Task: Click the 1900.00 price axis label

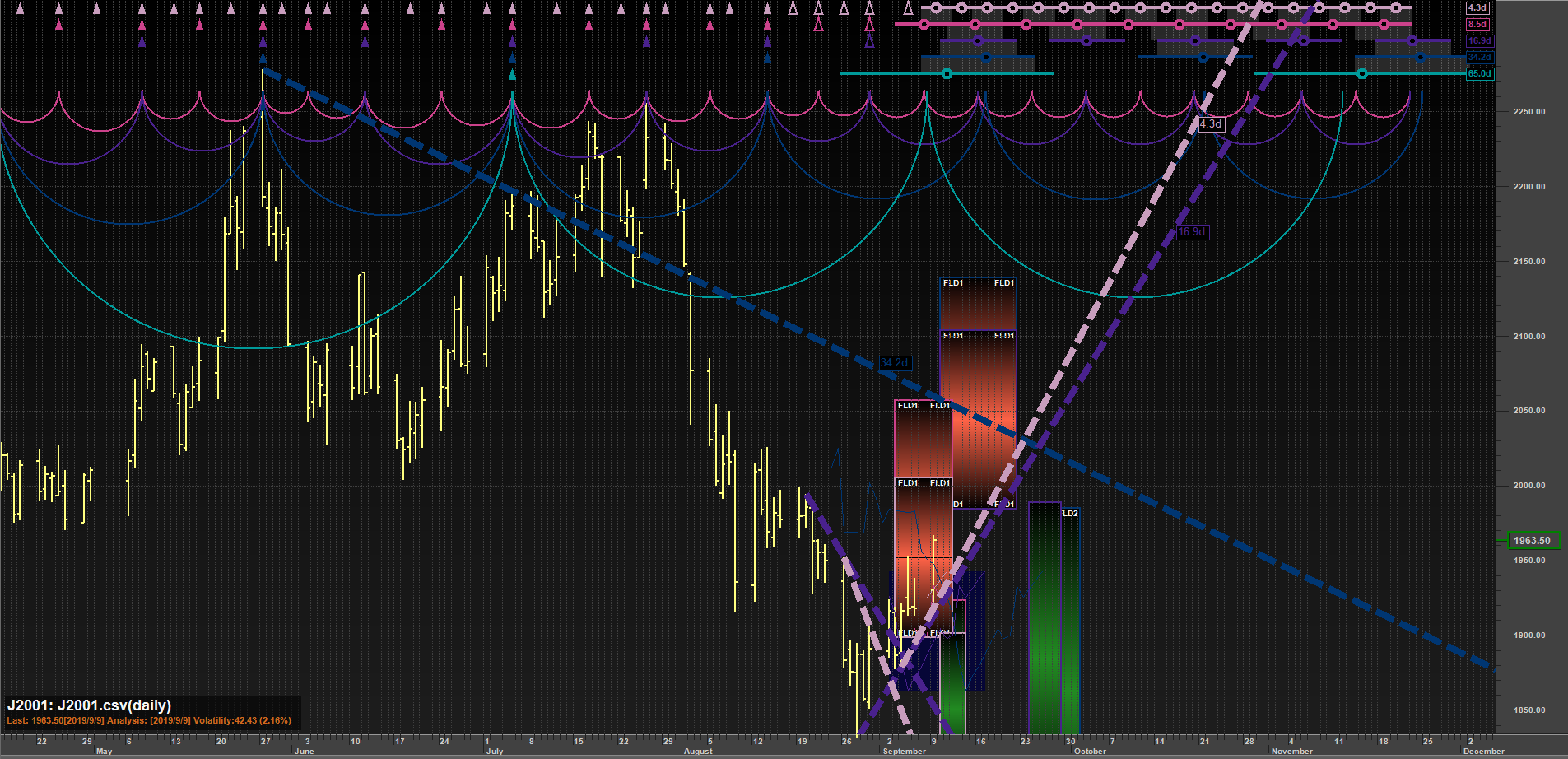Action: point(1529,636)
